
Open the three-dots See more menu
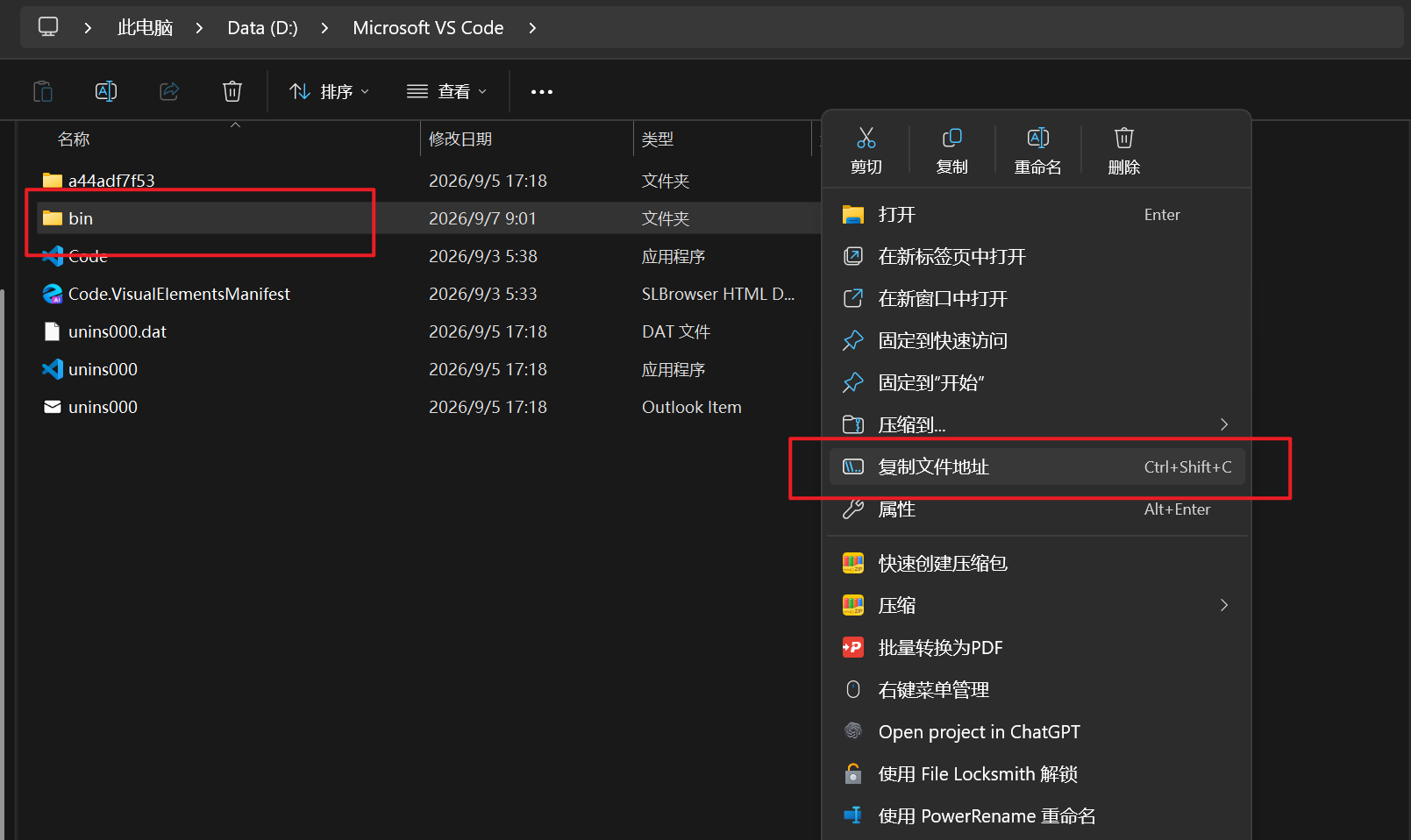click(x=542, y=91)
